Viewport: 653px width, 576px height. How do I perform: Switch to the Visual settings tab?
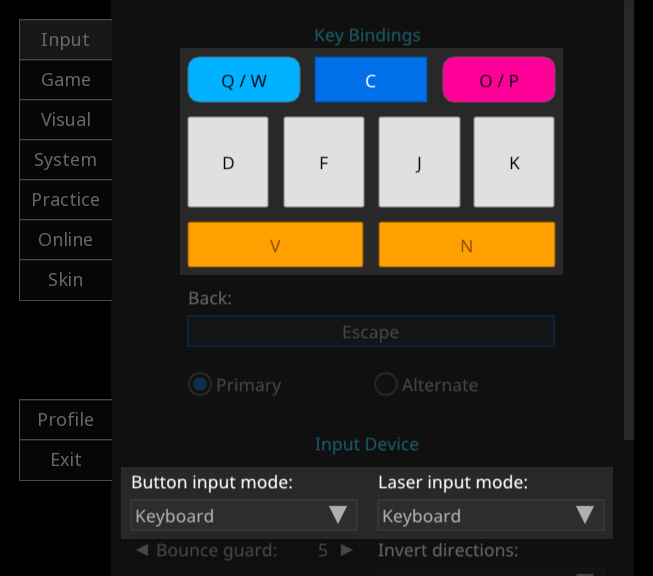(66, 120)
